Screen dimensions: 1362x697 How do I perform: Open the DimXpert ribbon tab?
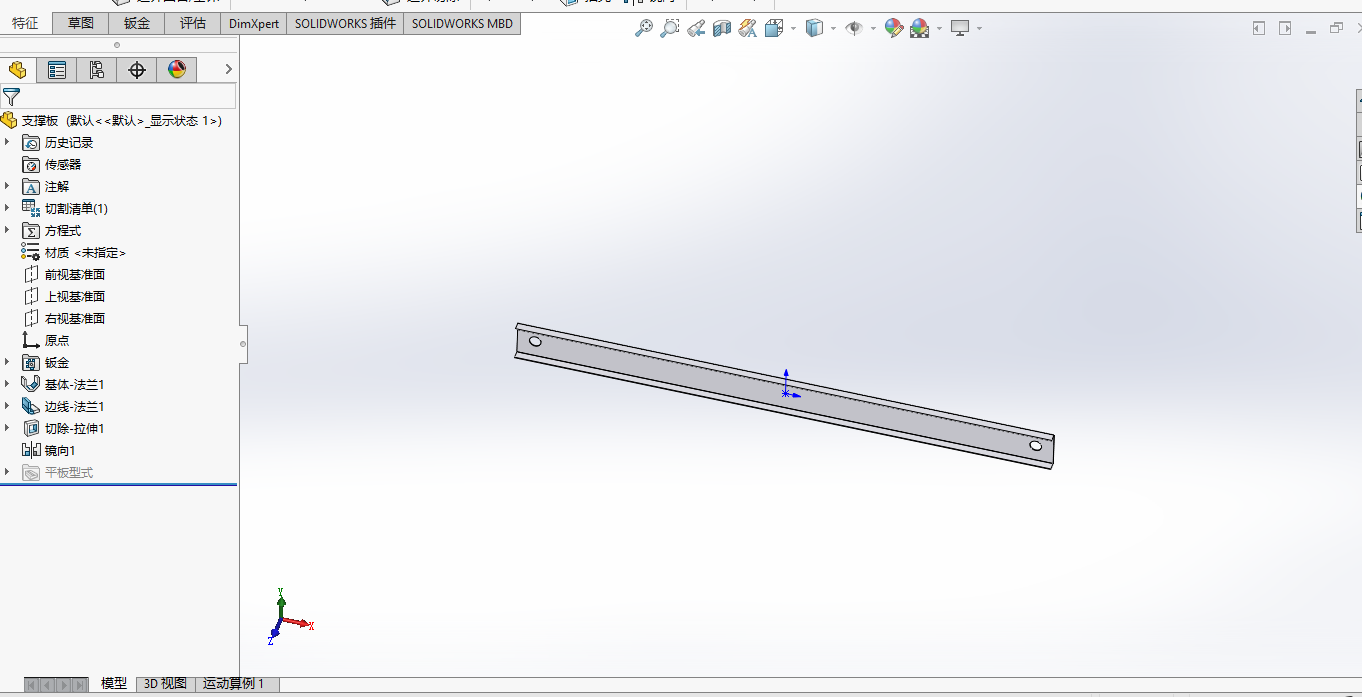pos(254,23)
